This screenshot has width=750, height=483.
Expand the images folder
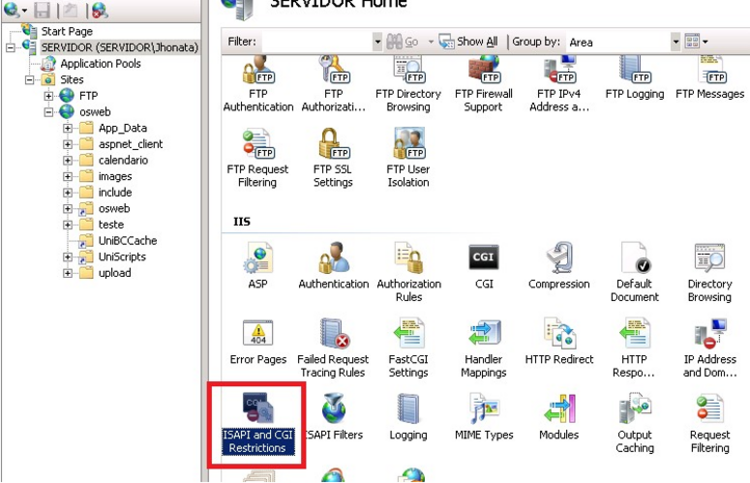pos(67,176)
